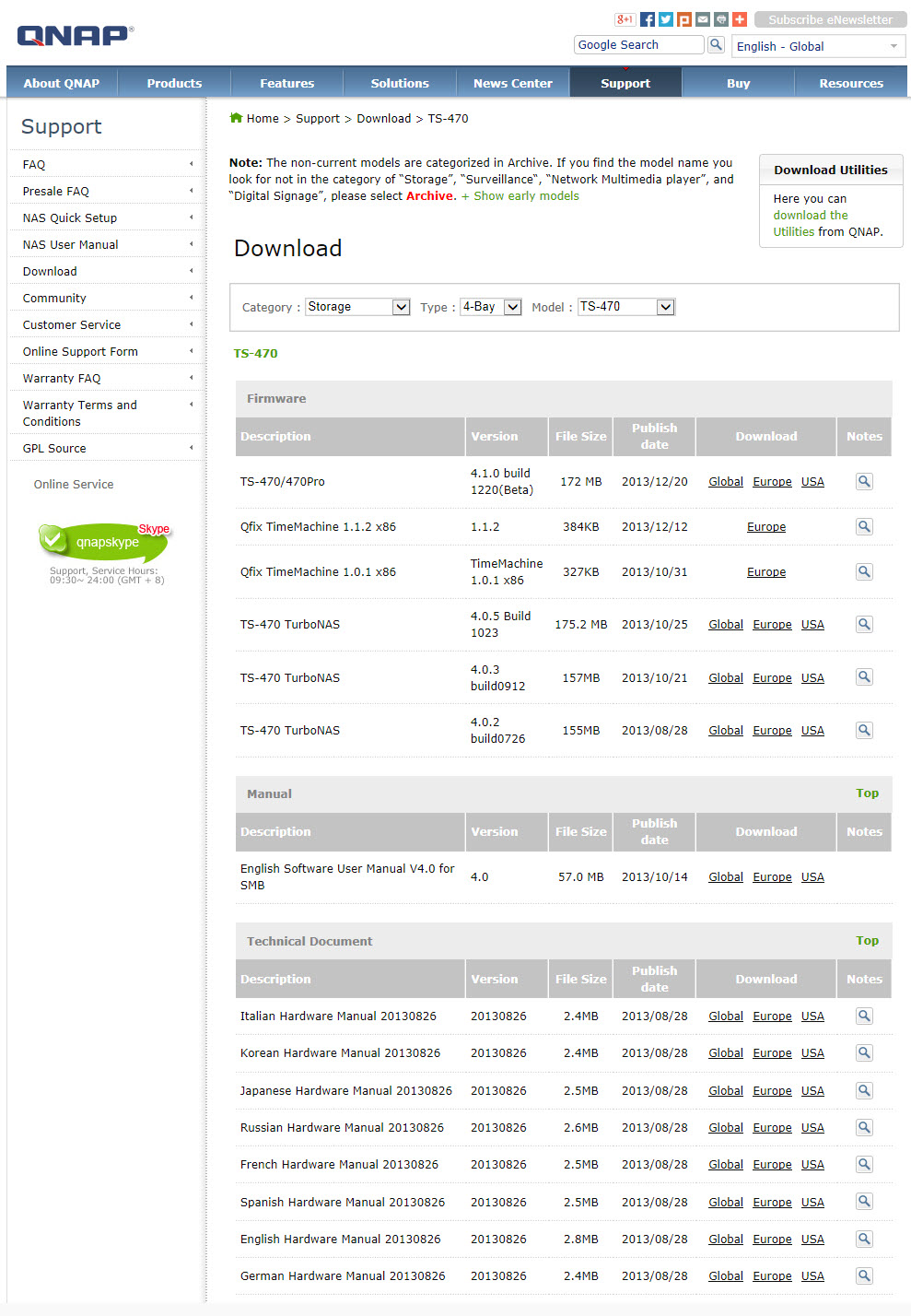Click the green Home breadcrumb icon
The width and height of the screenshot is (911, 1316).
pos(236,118)
